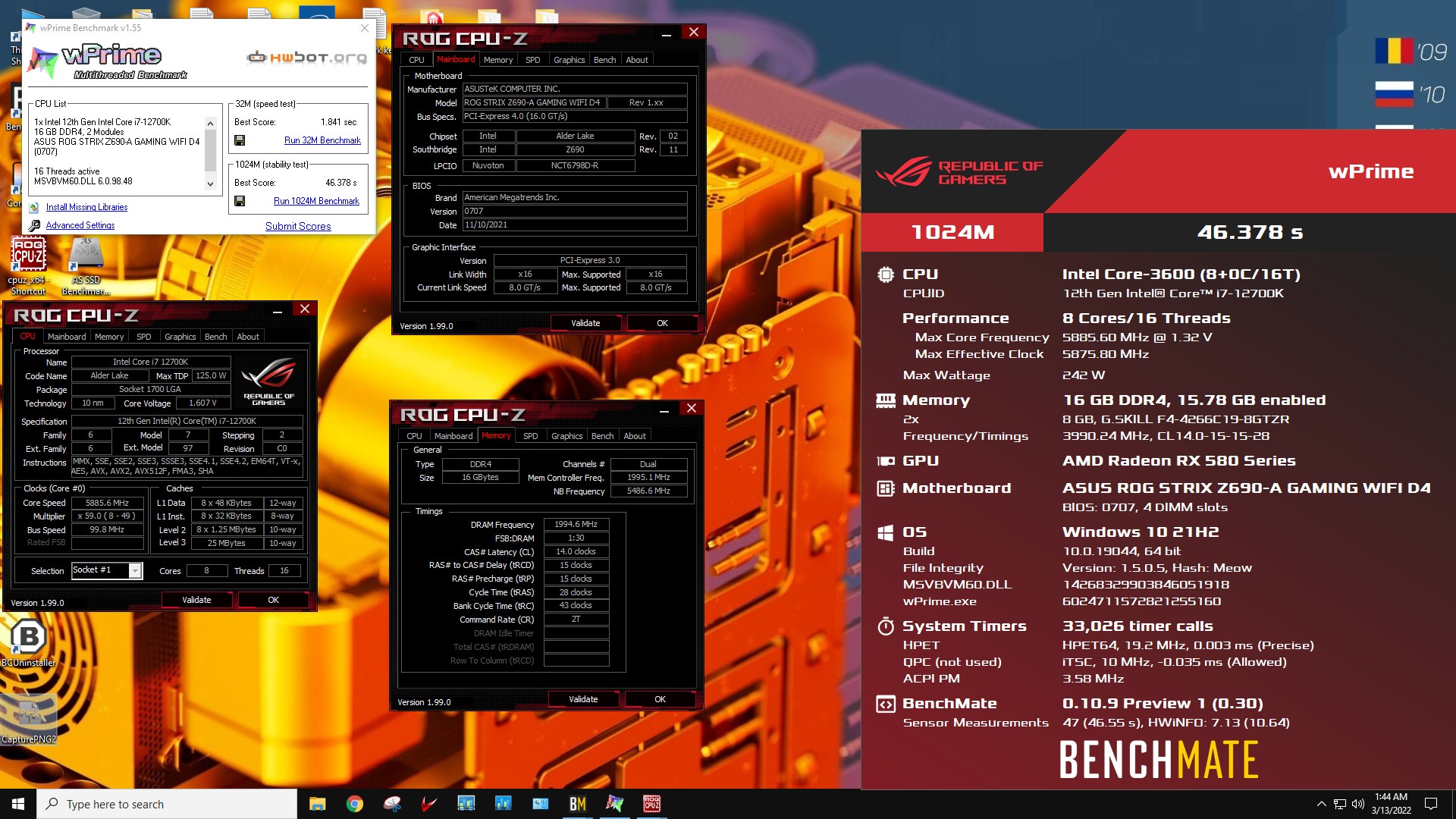Click the 1024M label in BenchMate panel
The image size is (1456, 819).
952,232
